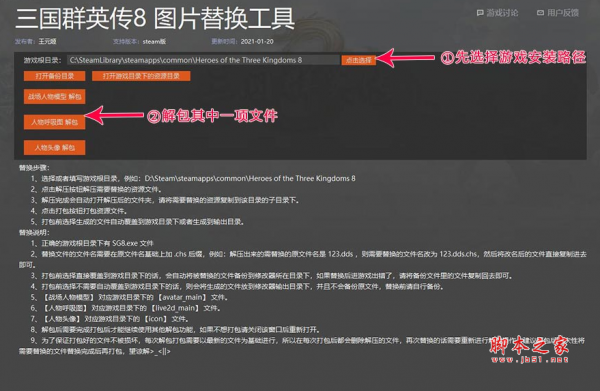This screenshot has width=600, height=391.
Task: Click the 点击选择 browse button
Action: [x=359, y=60]
